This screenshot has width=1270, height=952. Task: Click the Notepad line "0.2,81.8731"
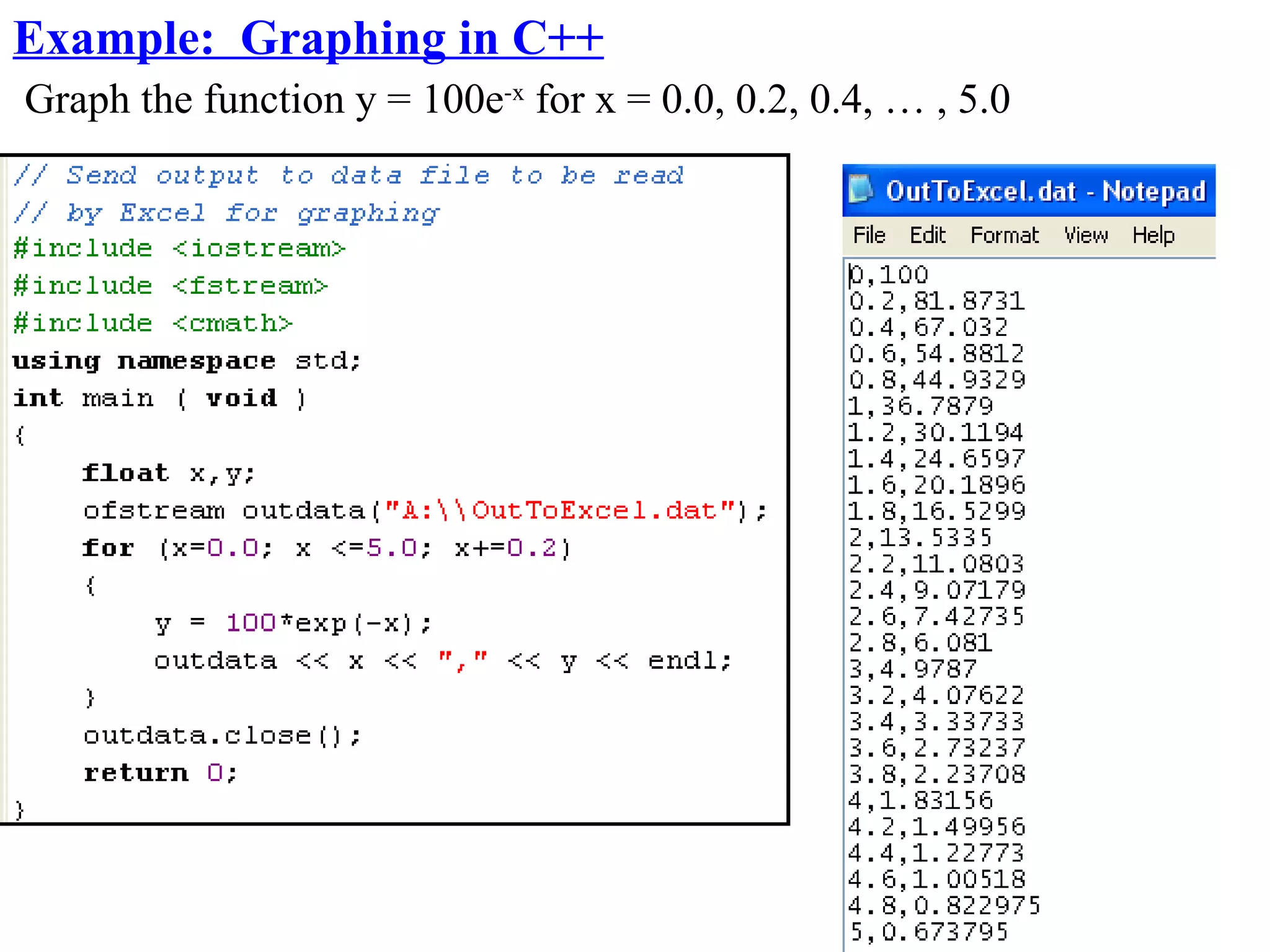pyautogui.click(x=937, y=302)
